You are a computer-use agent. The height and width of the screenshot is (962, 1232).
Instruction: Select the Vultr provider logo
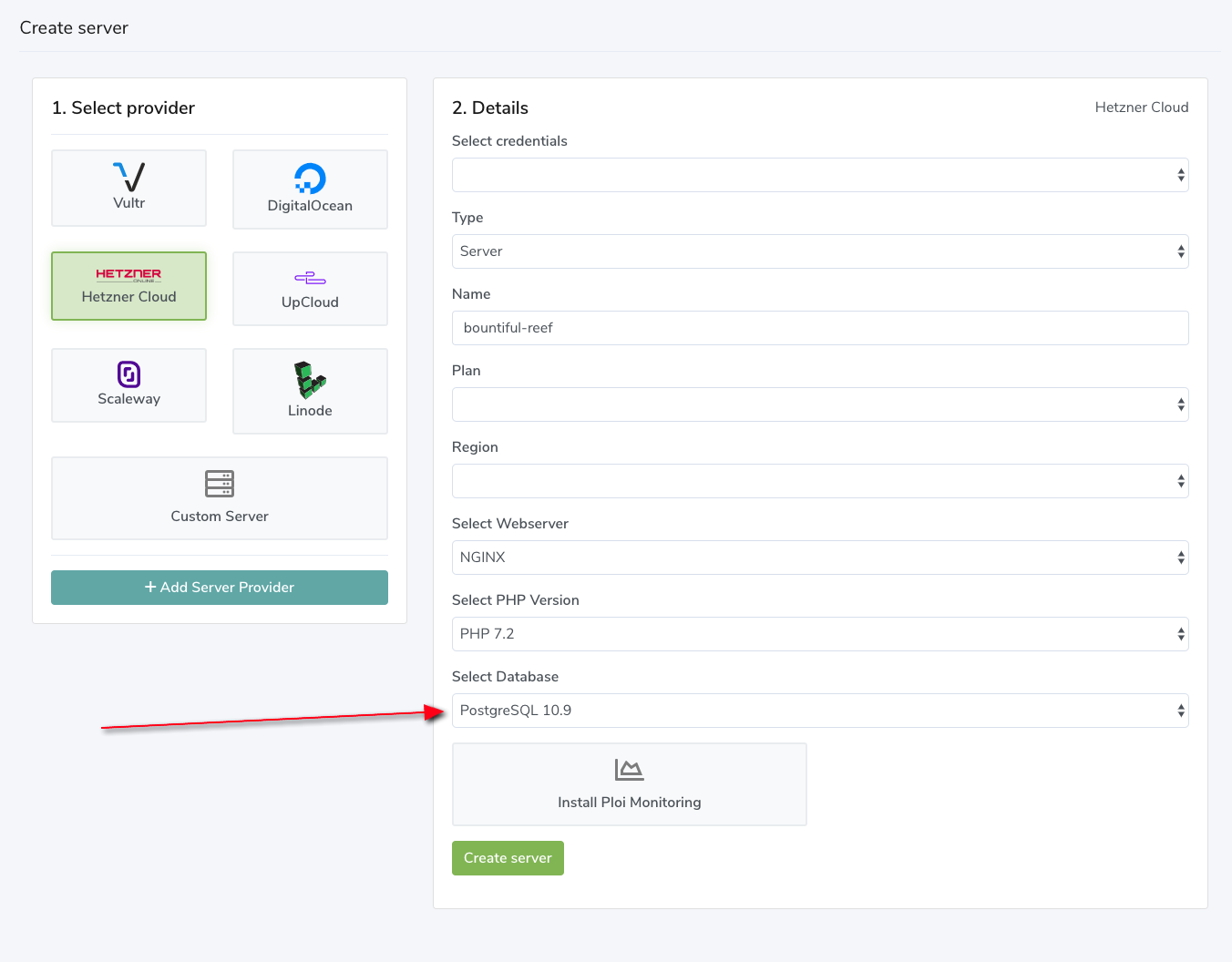coord(128,177)
